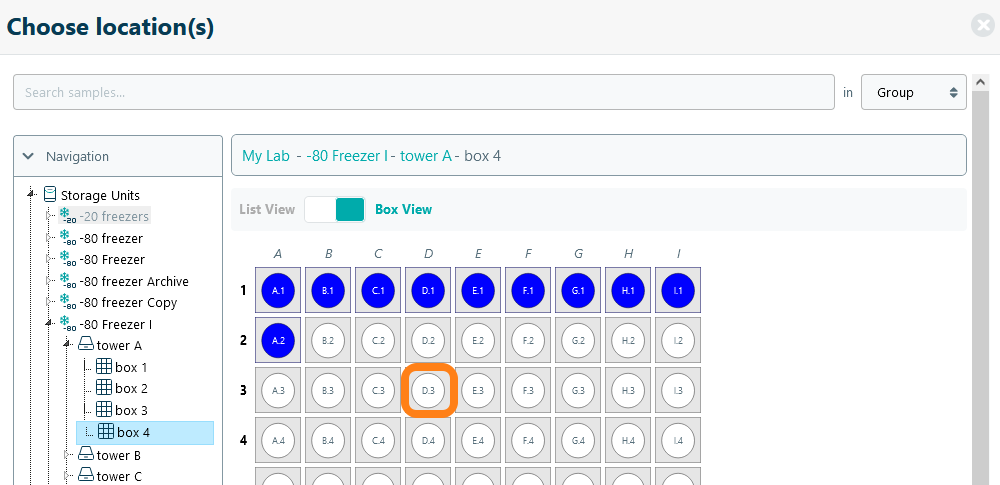1000x485 pixels.
Task: Click the tower C drive icon
Action: pyautogui.click(x=85, y=476)
